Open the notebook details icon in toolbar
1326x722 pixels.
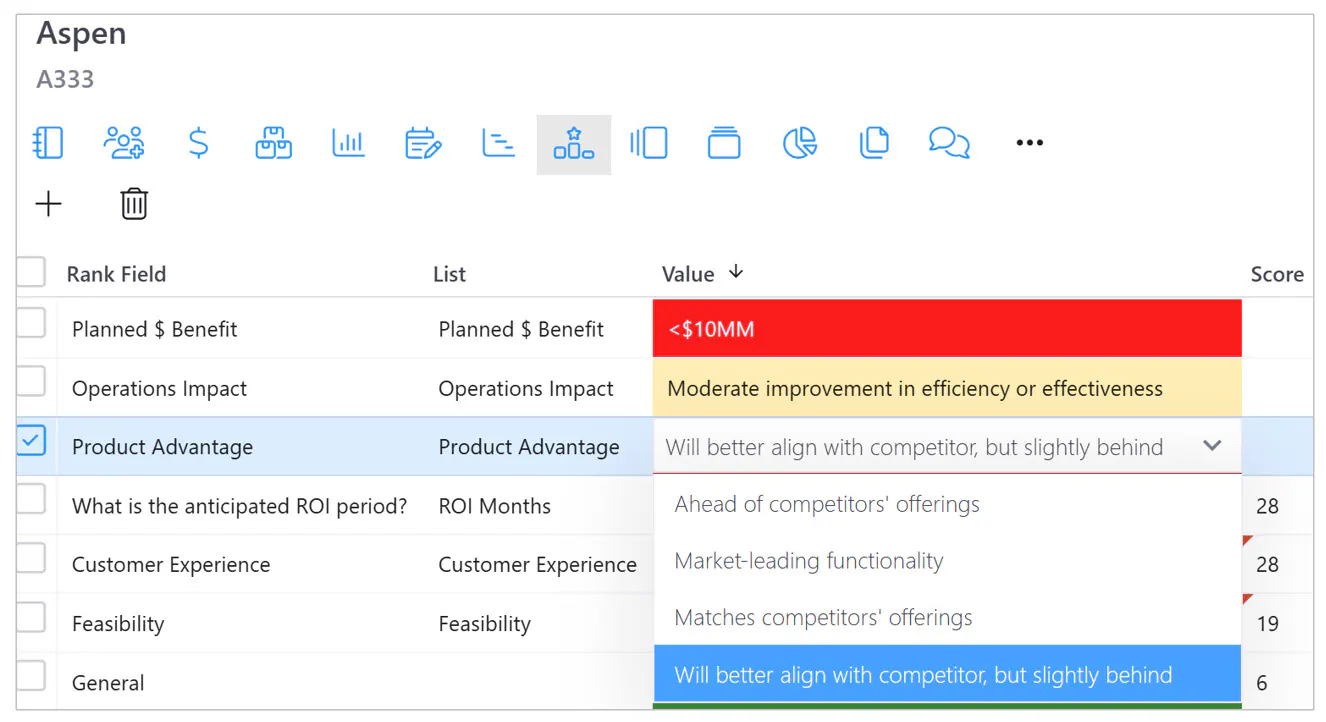click(48, 143)
